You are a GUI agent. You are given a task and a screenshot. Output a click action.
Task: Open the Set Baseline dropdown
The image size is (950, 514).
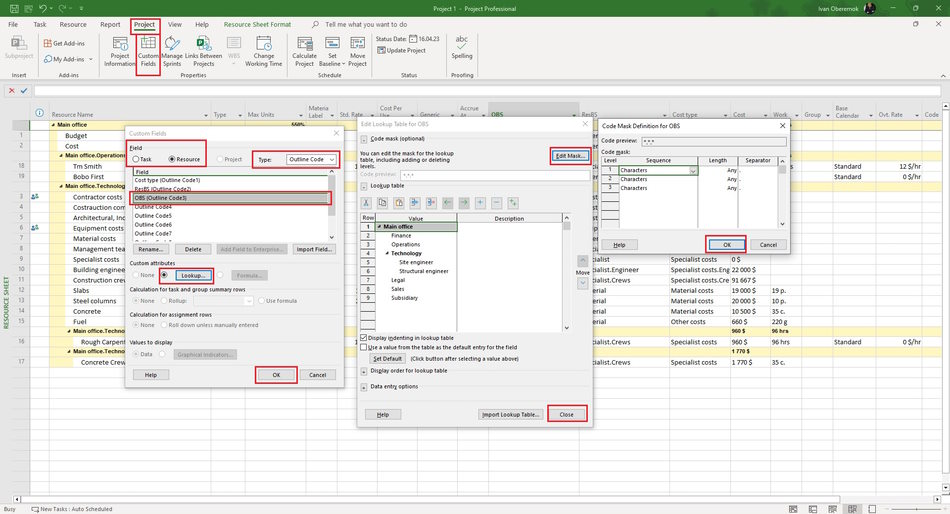point(332,59)
